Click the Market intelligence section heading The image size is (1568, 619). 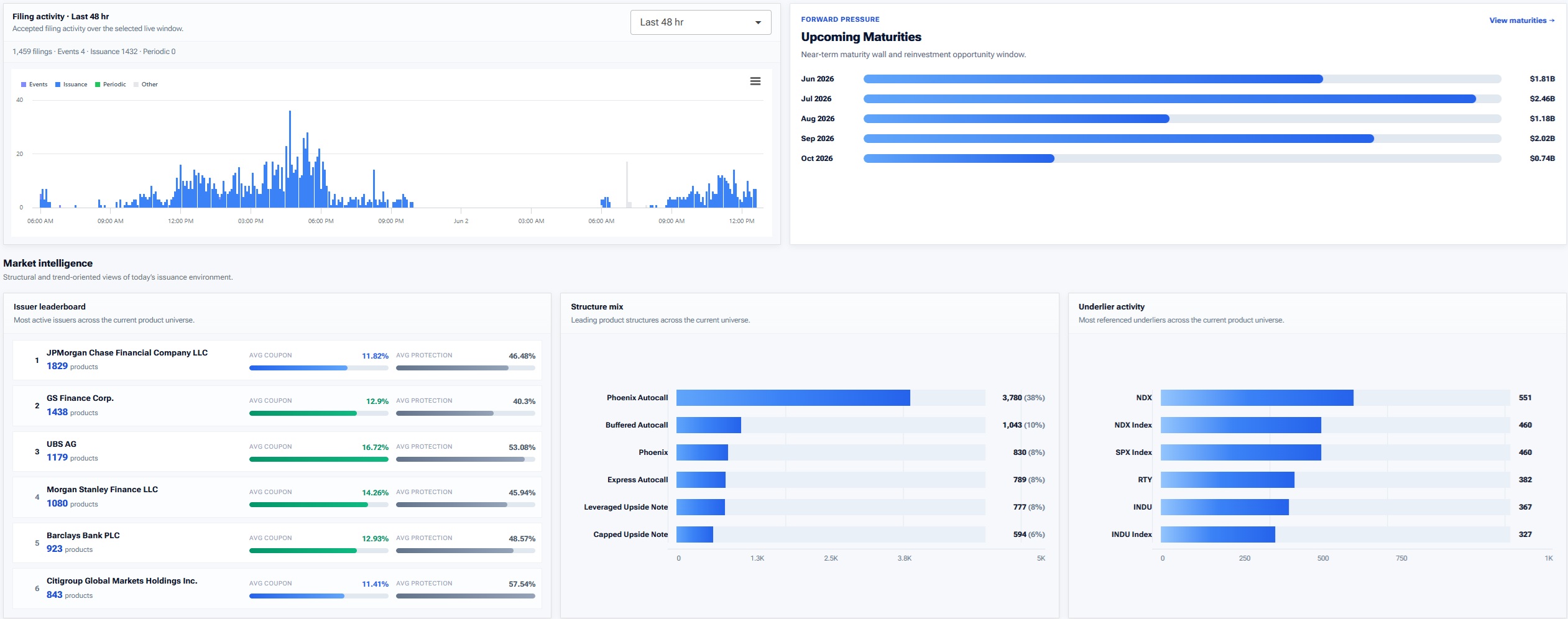coord(48,264)
